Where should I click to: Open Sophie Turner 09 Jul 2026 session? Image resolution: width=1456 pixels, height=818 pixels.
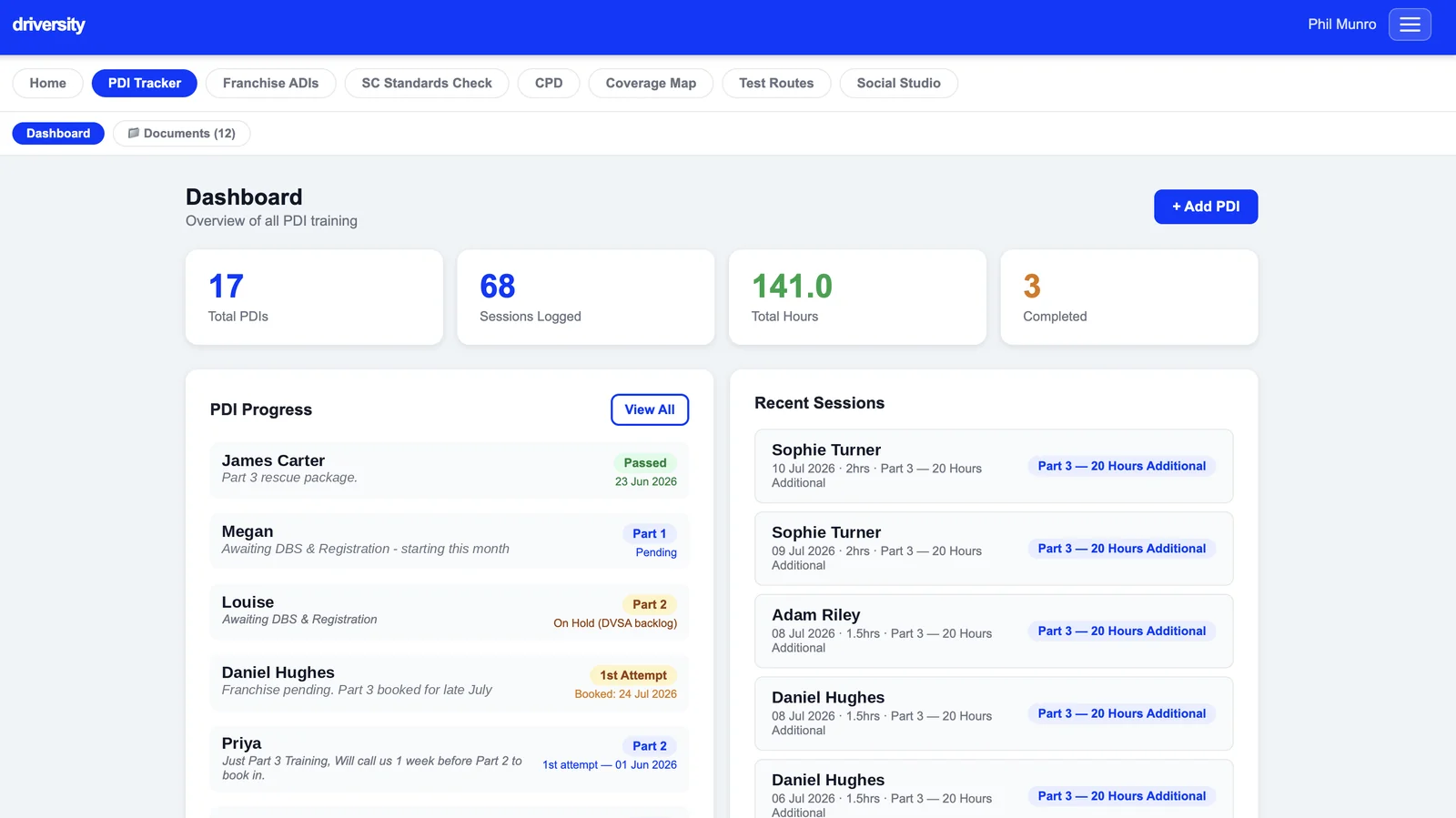994,549
